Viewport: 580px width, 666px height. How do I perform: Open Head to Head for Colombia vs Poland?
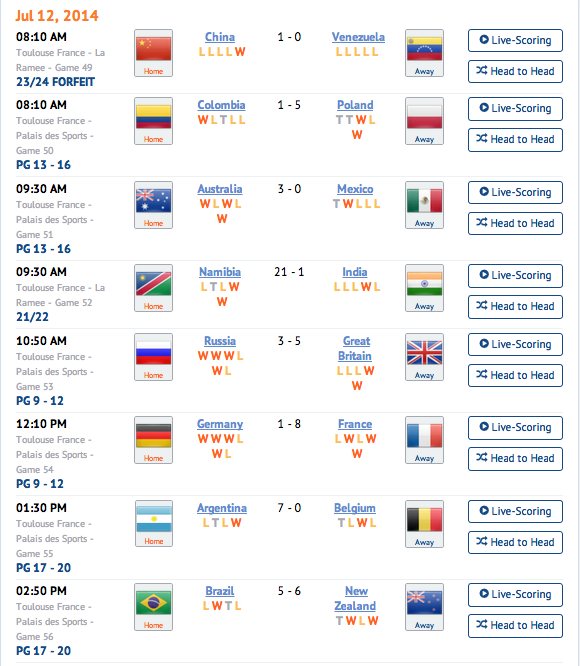point(515,140)
